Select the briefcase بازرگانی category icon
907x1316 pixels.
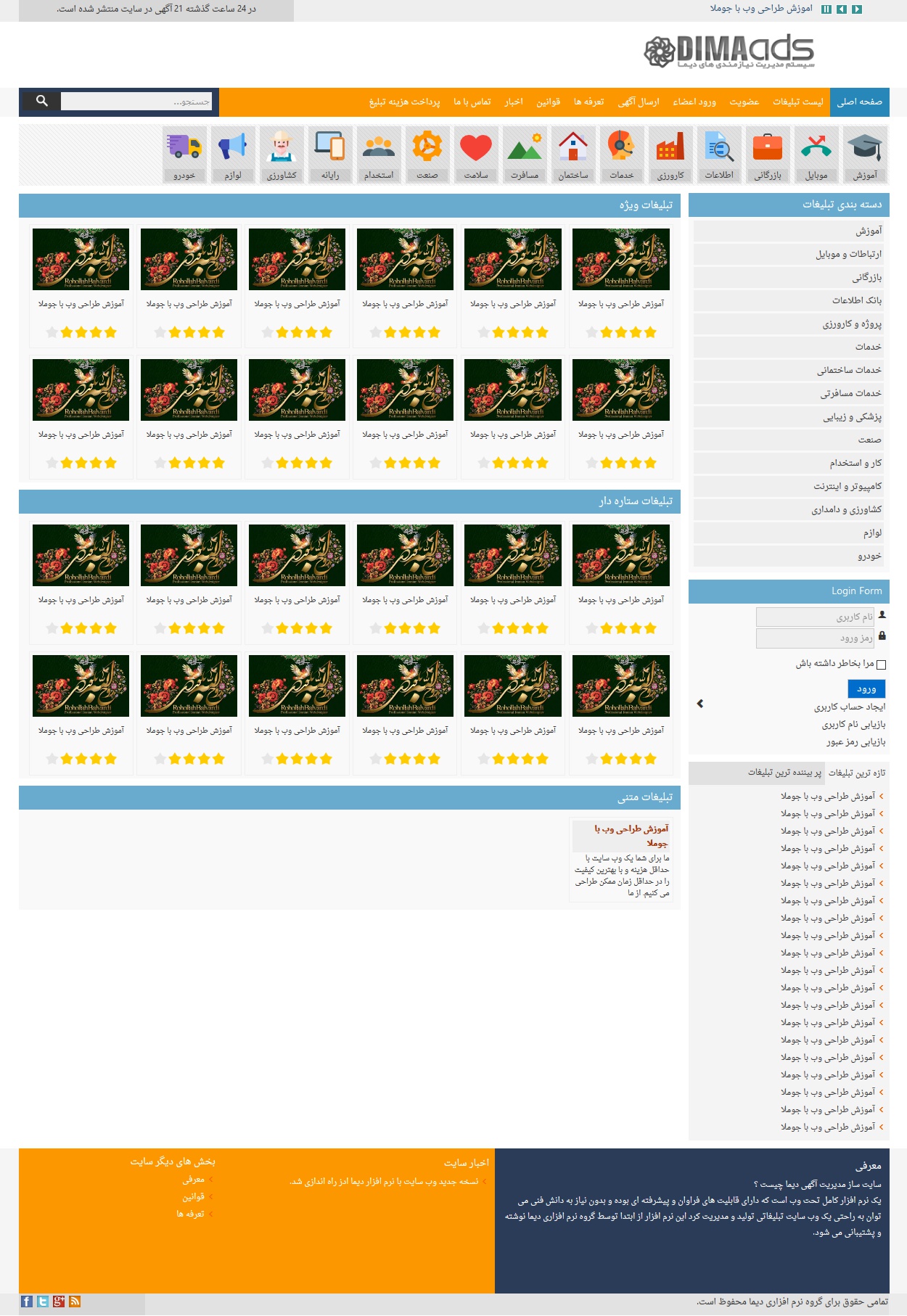[x=768, y=147]
